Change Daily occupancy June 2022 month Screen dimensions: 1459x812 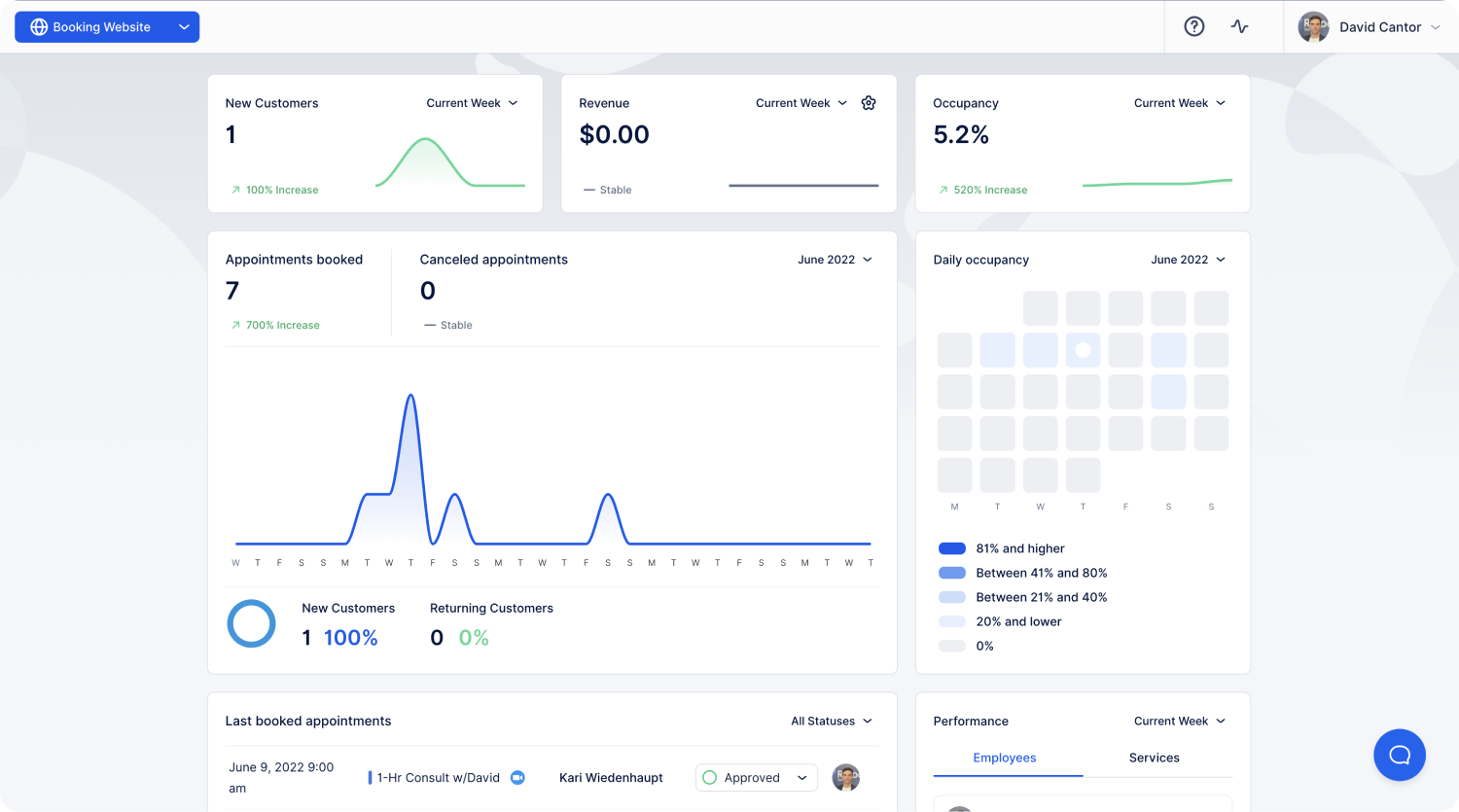click(1188, 260)
